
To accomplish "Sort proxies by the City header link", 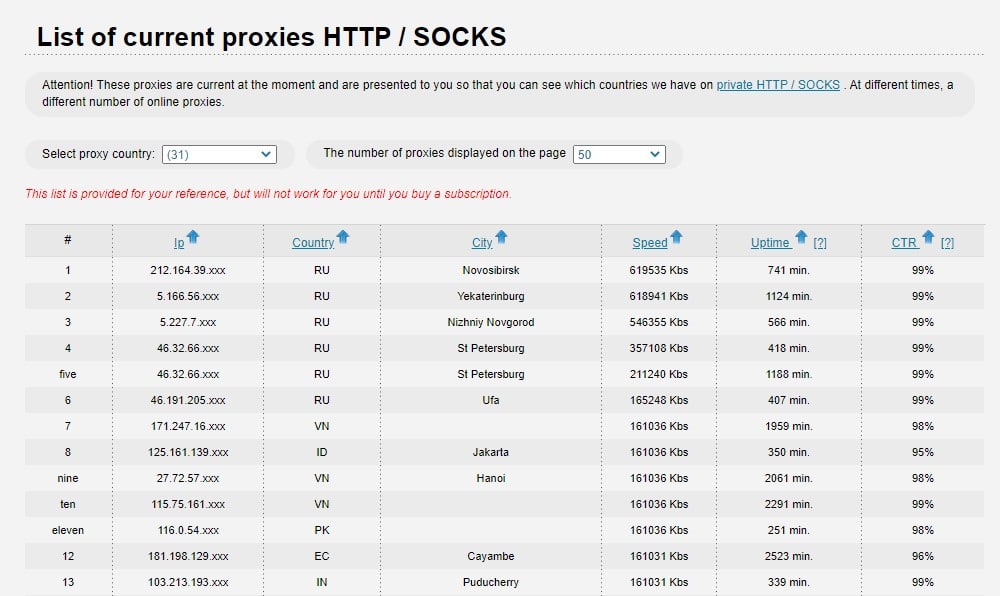I will pyautogui.click(x=482, y=243).
